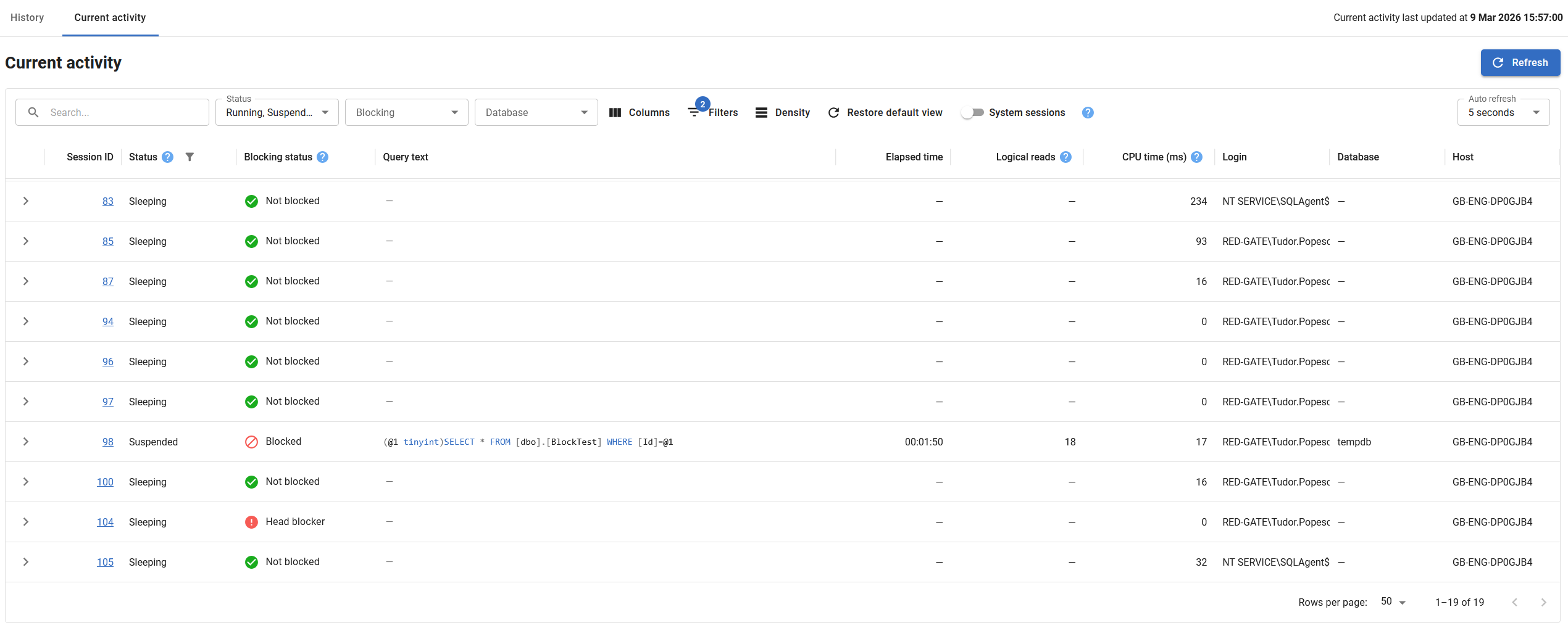Screen dimensions: 1568x628
Task: Toggle the System sessions switch
Action: (972, 112)
